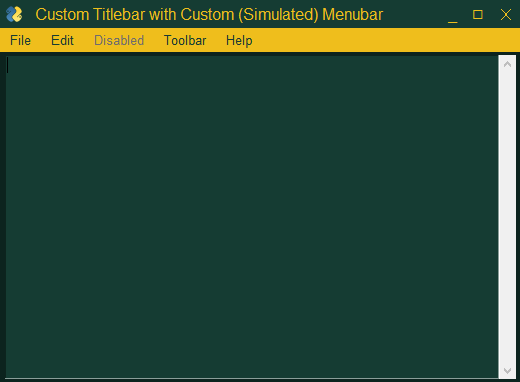Viewport: 520px width, 382px height.
Task: Open the Help menu
Action: (239, 41)
